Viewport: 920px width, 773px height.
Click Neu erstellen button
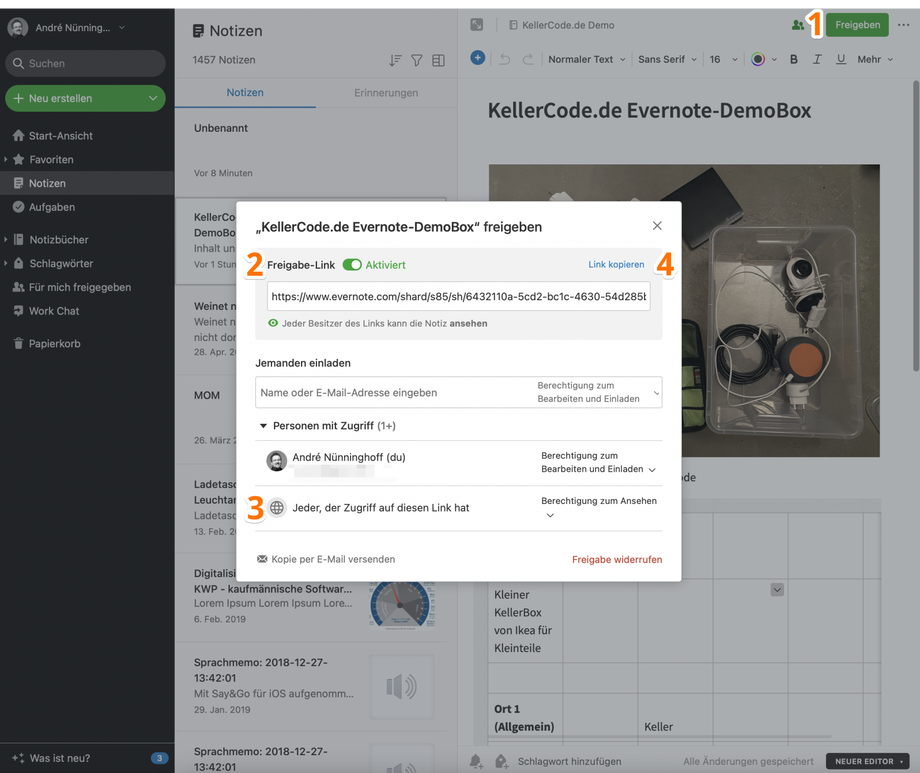tap(73, 99)
